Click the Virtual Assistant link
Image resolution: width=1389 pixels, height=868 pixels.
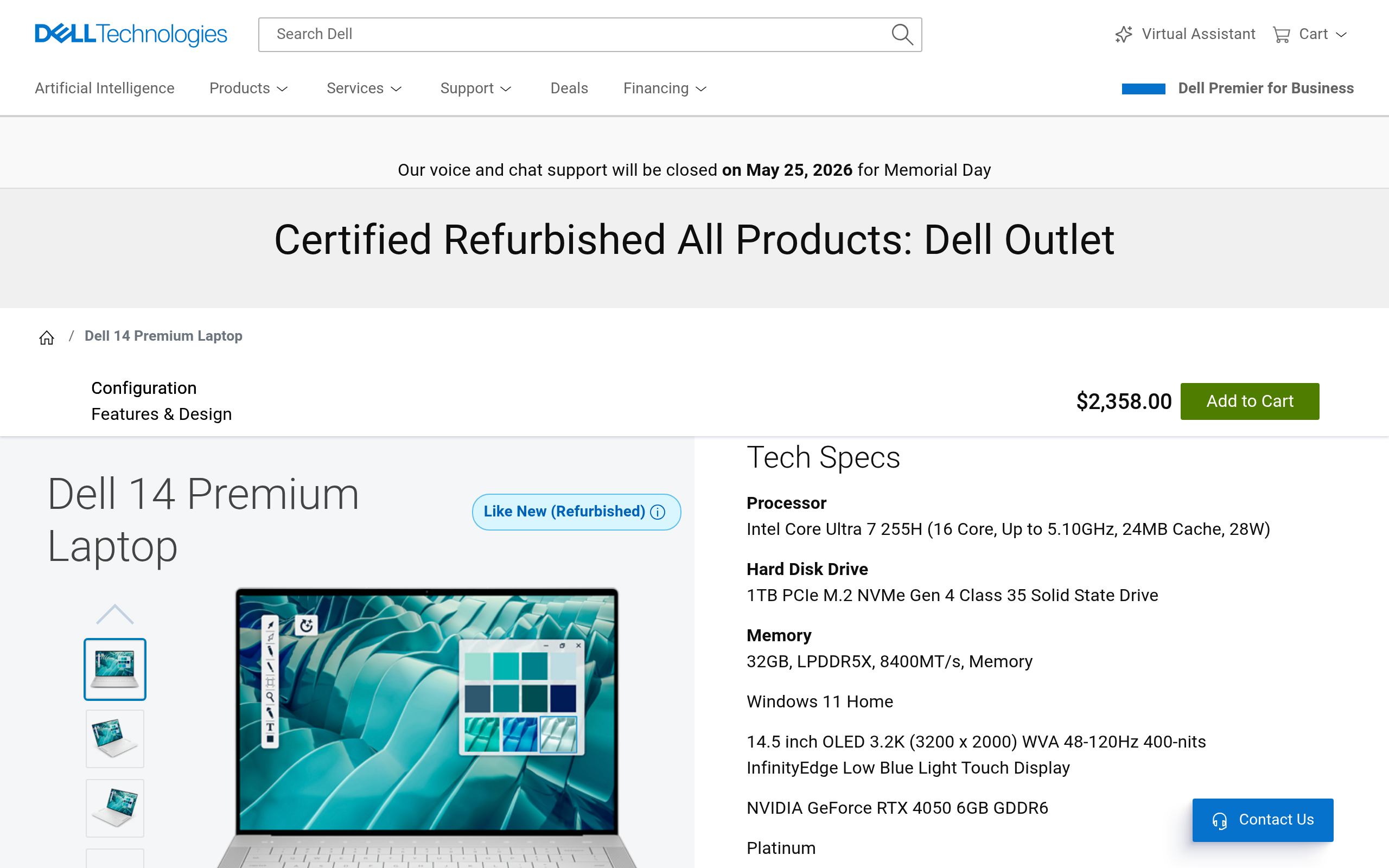1185,34
